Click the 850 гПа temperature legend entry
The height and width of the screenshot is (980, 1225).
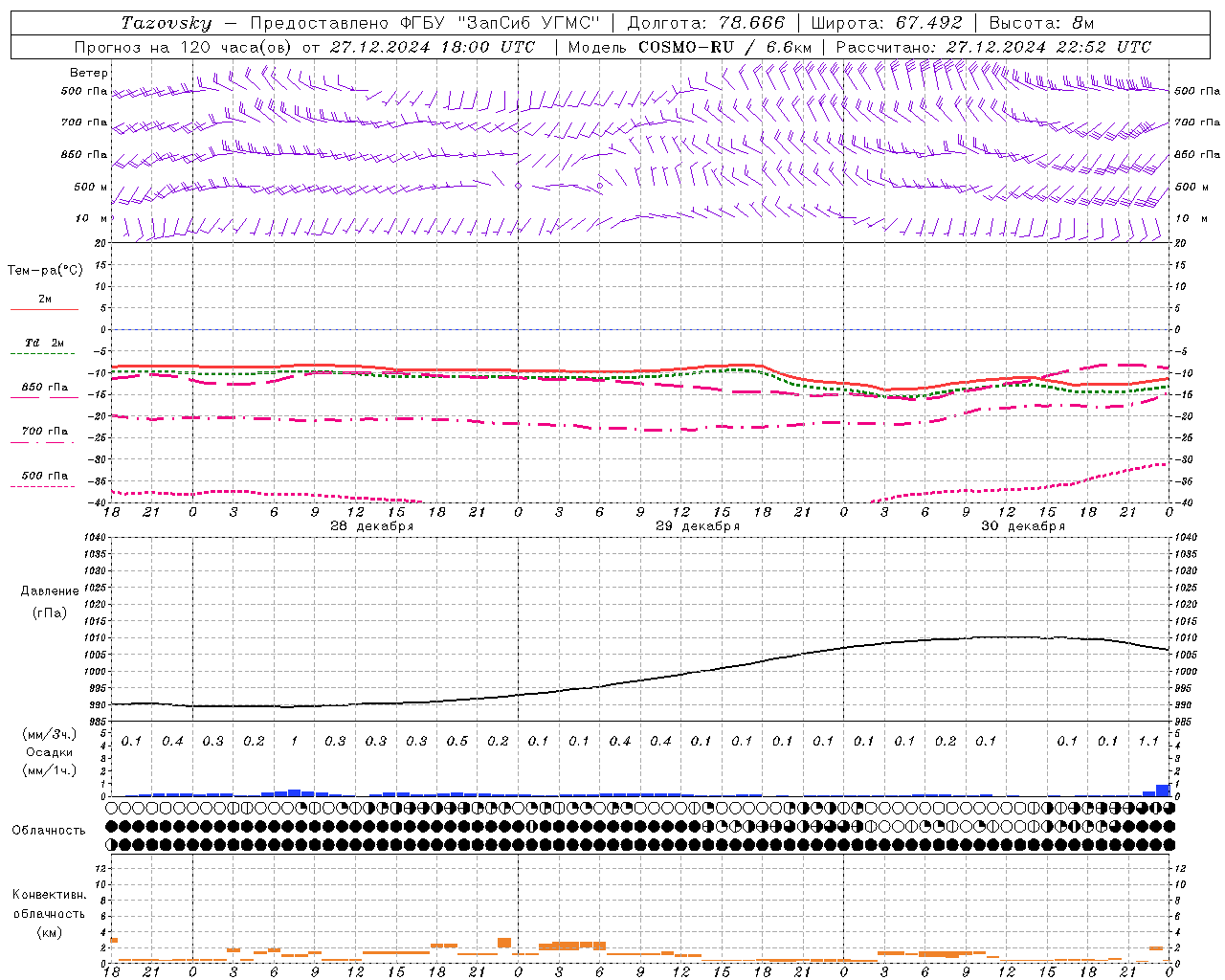(x=45, y=388)
